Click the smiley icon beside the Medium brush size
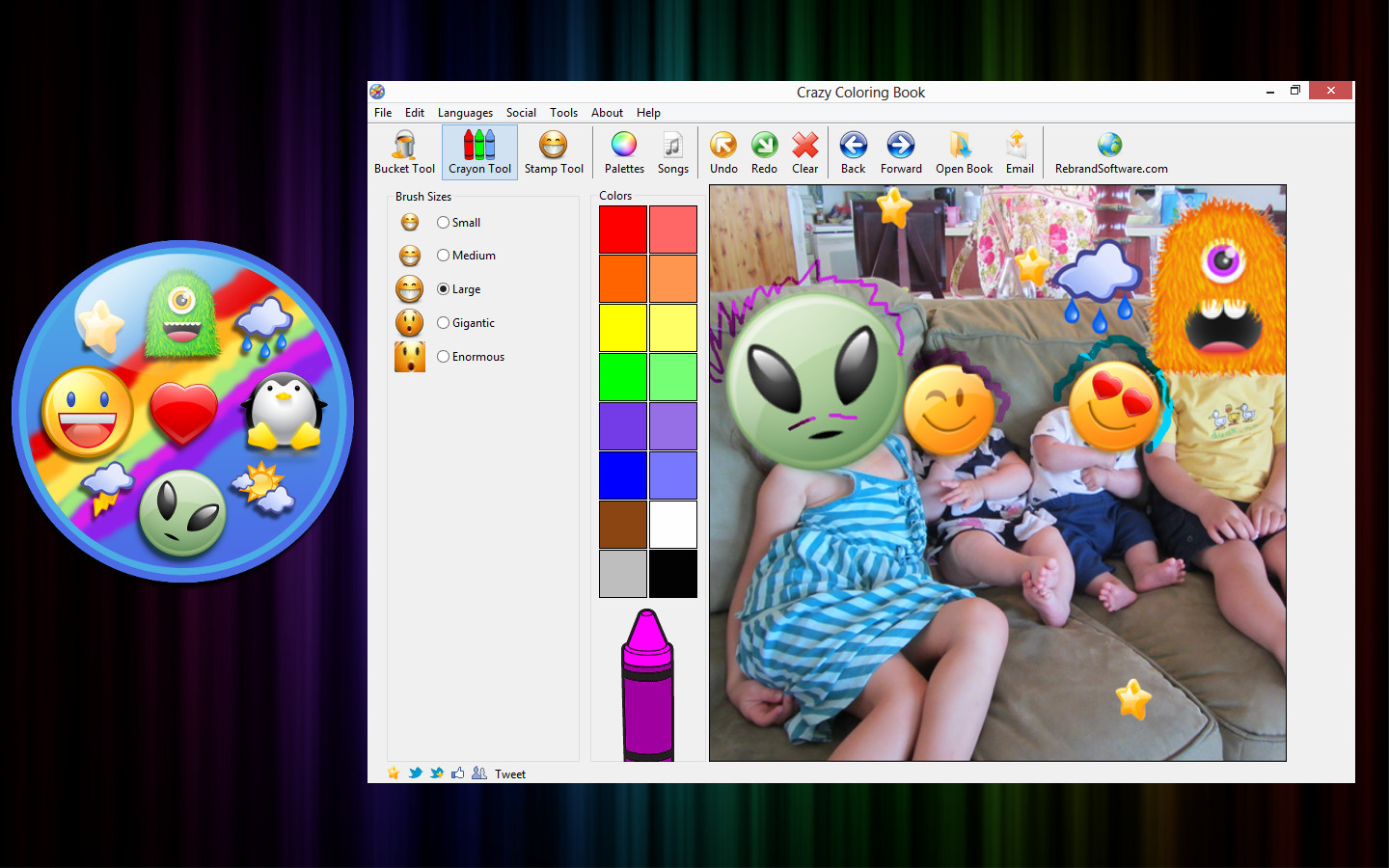Image resolution: width=1389 pixels, height=868 pixels. (410, 256)
